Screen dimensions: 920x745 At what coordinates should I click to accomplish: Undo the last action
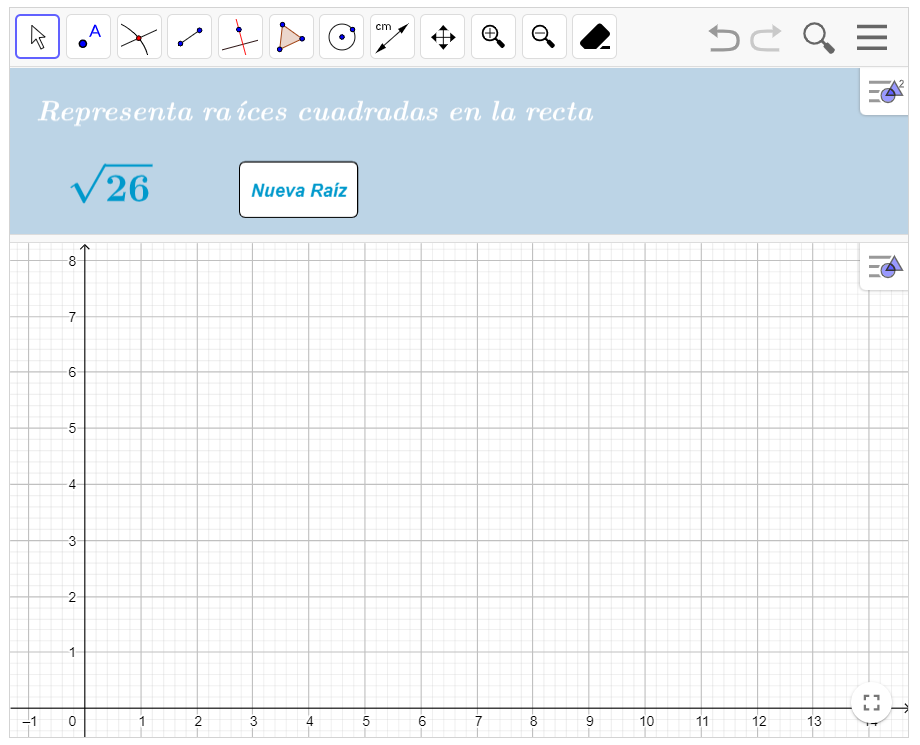tap(723, 38)
